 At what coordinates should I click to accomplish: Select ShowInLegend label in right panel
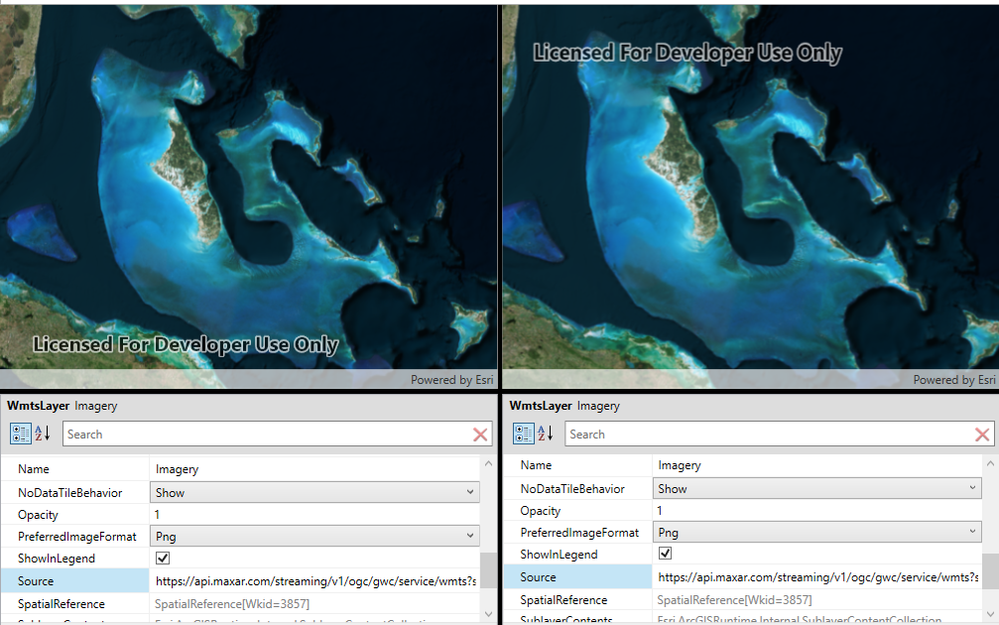tap(559, 554)
